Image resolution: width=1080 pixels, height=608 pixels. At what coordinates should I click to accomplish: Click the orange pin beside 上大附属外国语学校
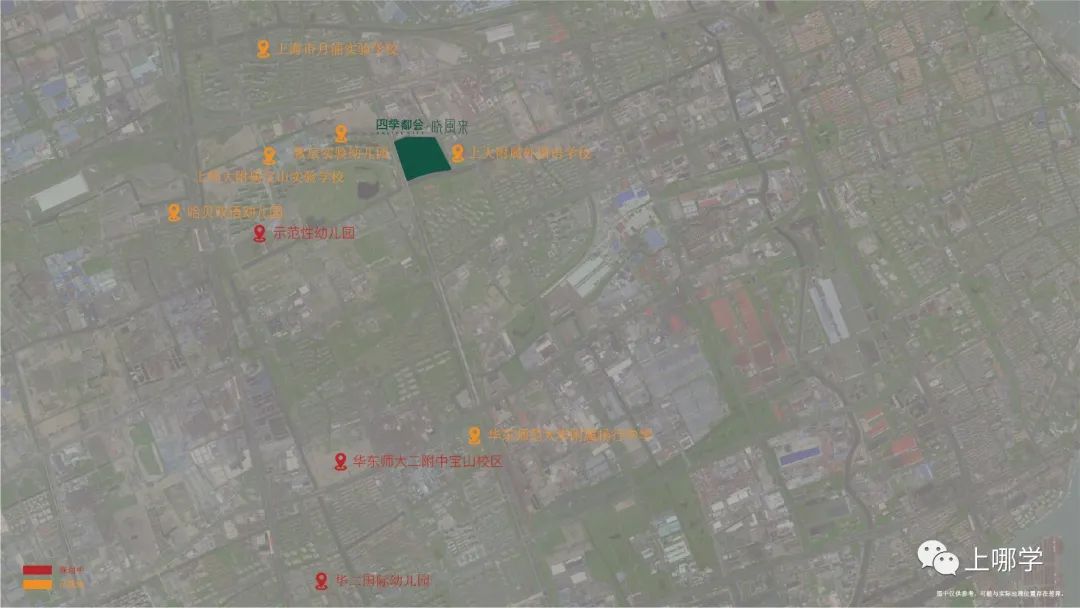457,153
